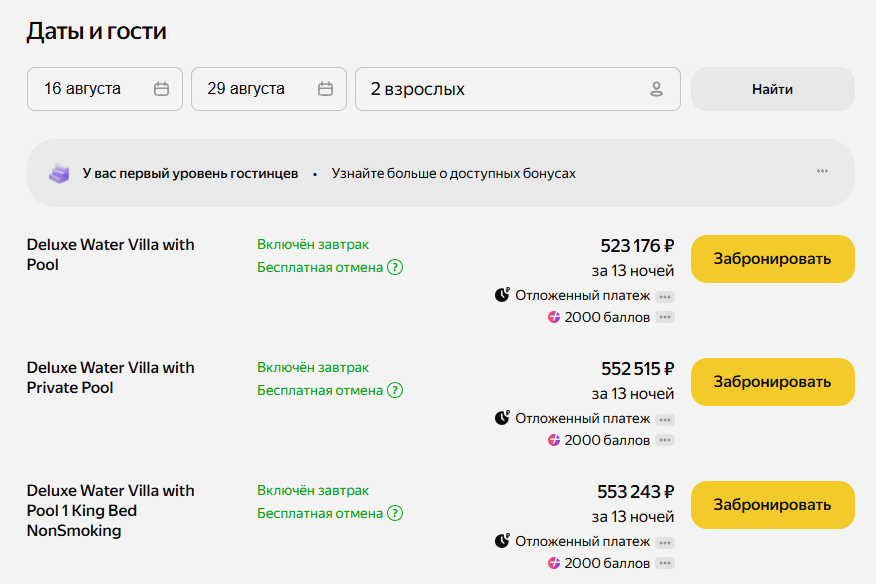Click the person icon in the guests field

(656, 89)
